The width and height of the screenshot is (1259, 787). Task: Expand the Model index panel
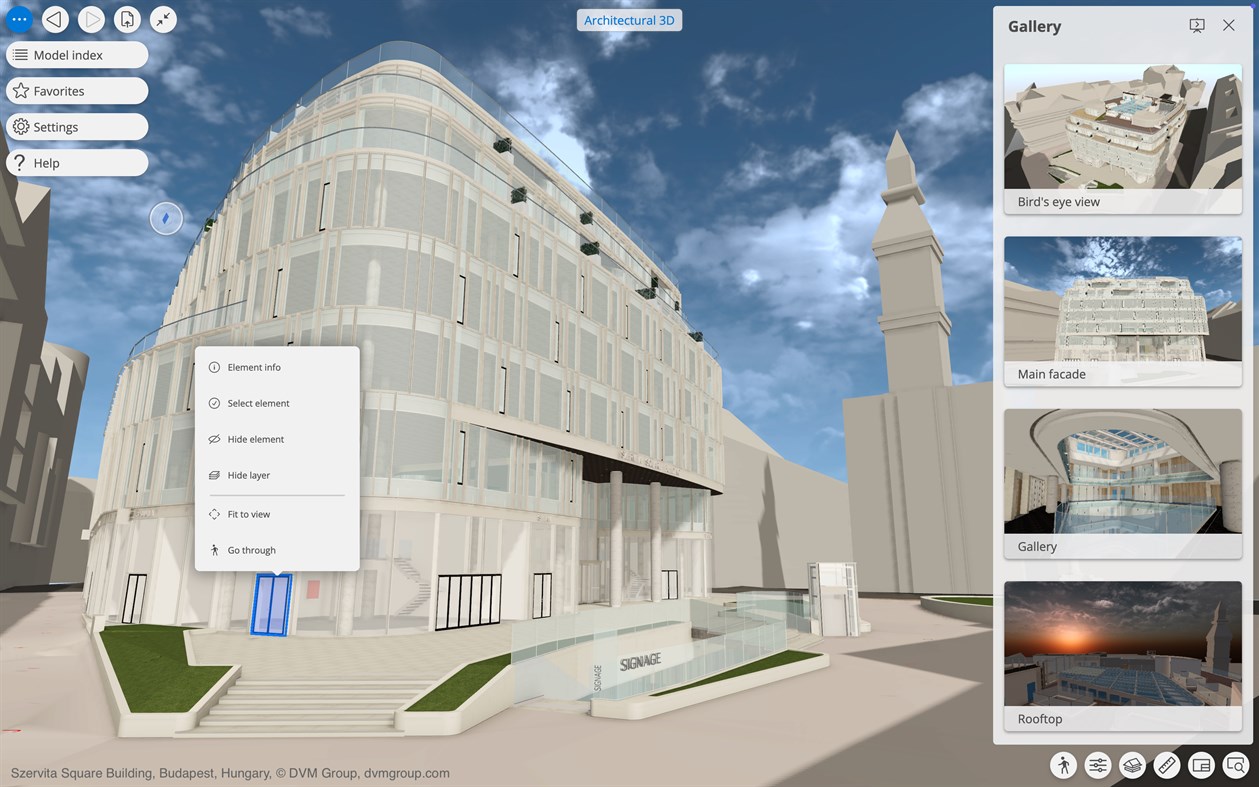point(75,55)
